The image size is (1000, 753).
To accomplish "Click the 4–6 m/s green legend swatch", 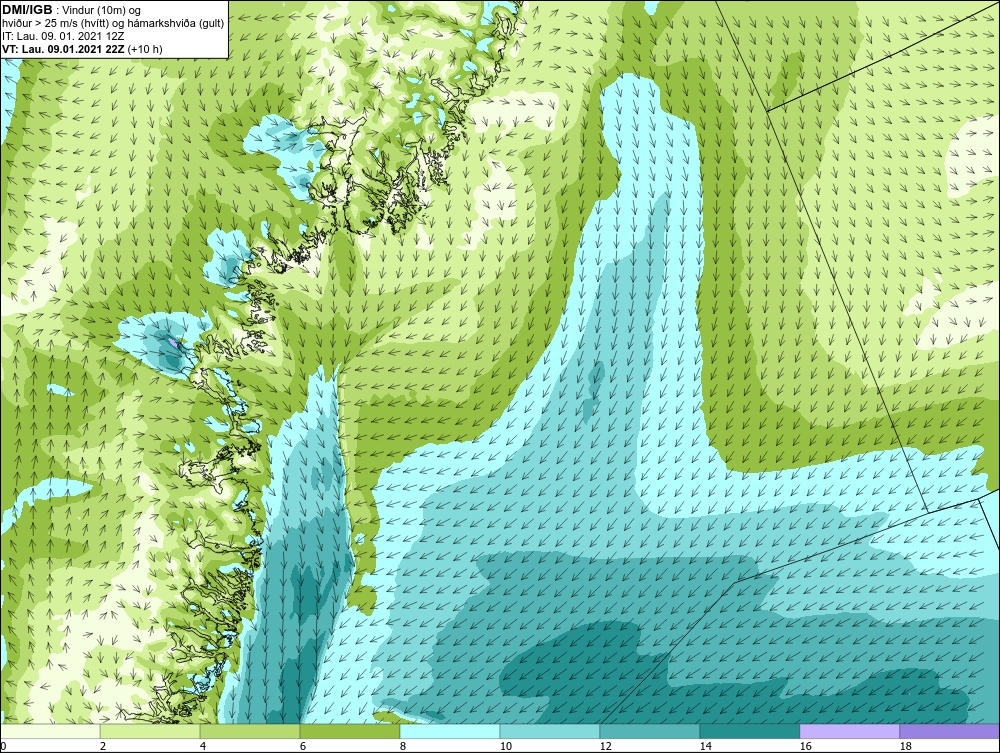I will tap(250, 731).
